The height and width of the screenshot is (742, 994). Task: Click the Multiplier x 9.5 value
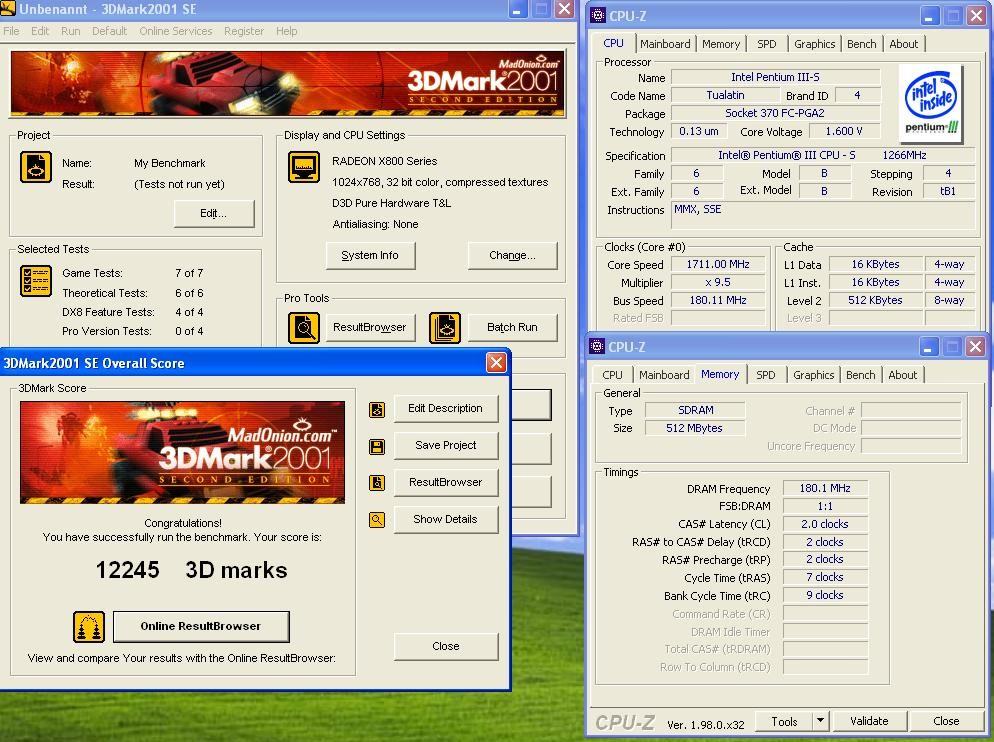pos(718,282)
